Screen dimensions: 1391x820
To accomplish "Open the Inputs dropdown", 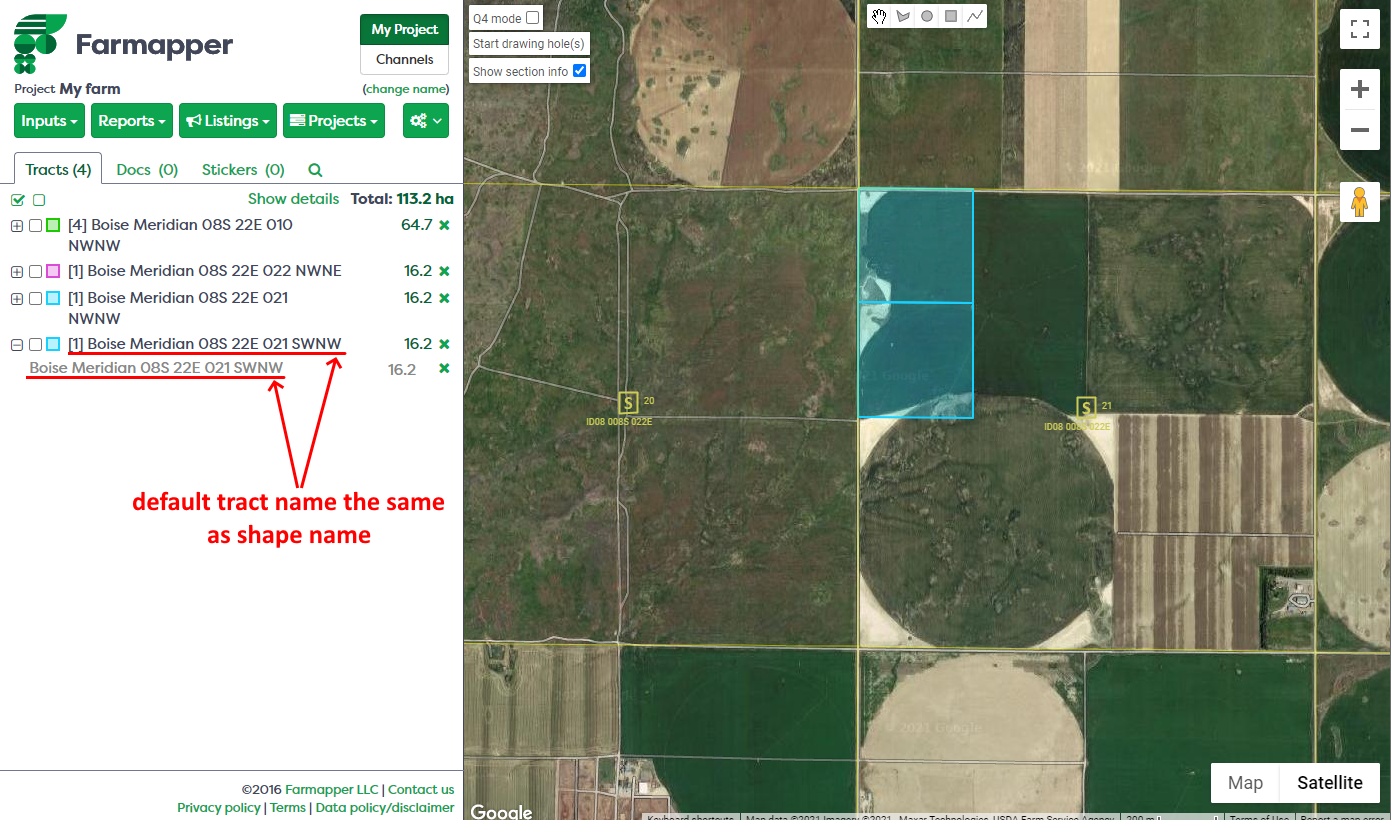I will click(x=50, y=121).
